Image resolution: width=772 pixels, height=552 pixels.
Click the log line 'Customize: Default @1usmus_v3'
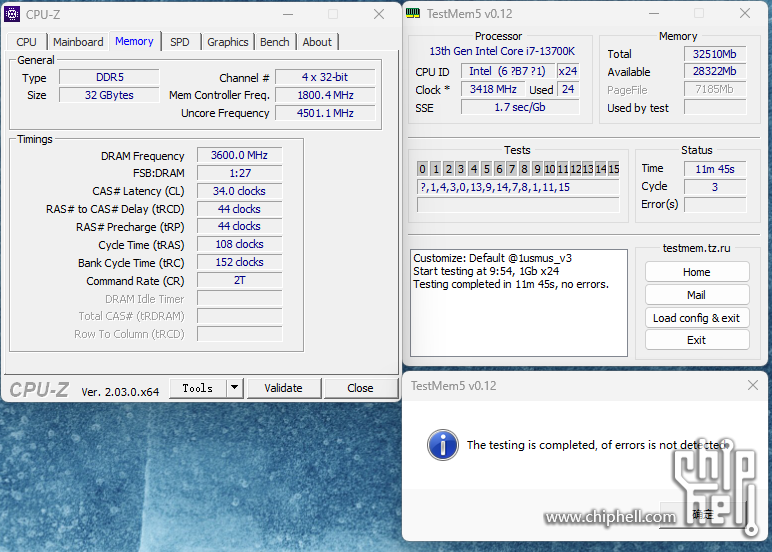click(492, 258)
